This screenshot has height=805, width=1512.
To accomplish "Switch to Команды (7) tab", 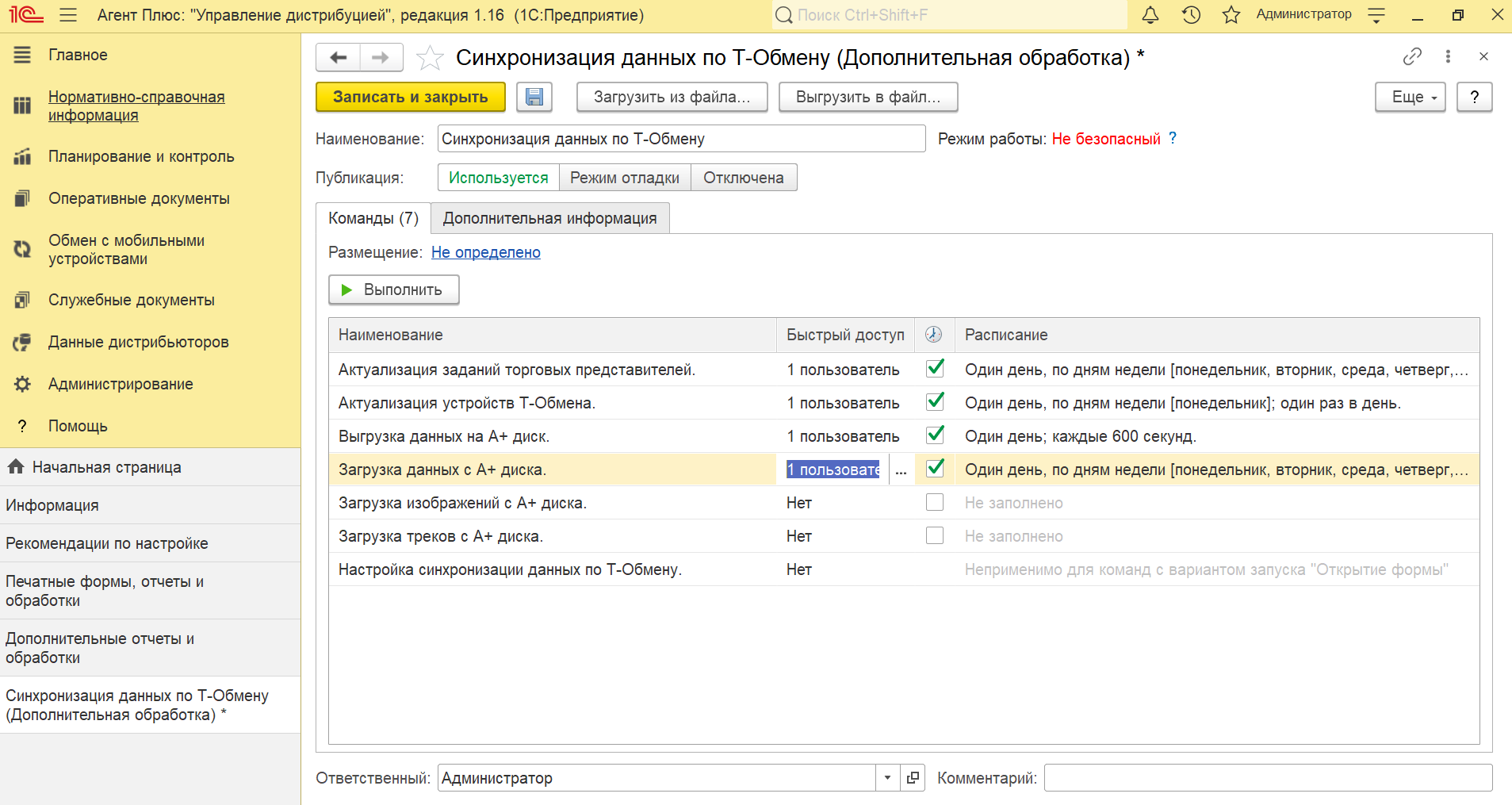I will click(373, 218).
